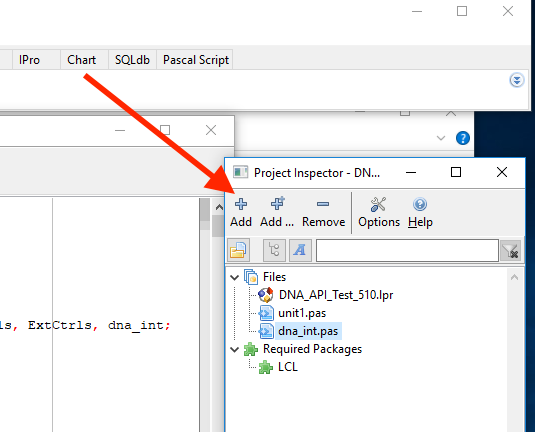Click Remove in Project Inspector toolbar
535x432 pixels.
(x=323, y=212)
